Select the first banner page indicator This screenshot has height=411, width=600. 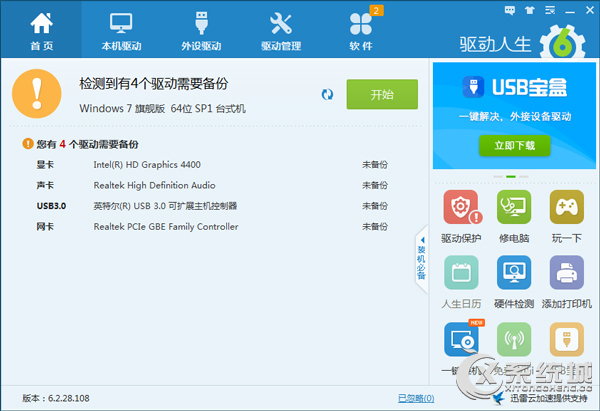click(x=498, y=177)
